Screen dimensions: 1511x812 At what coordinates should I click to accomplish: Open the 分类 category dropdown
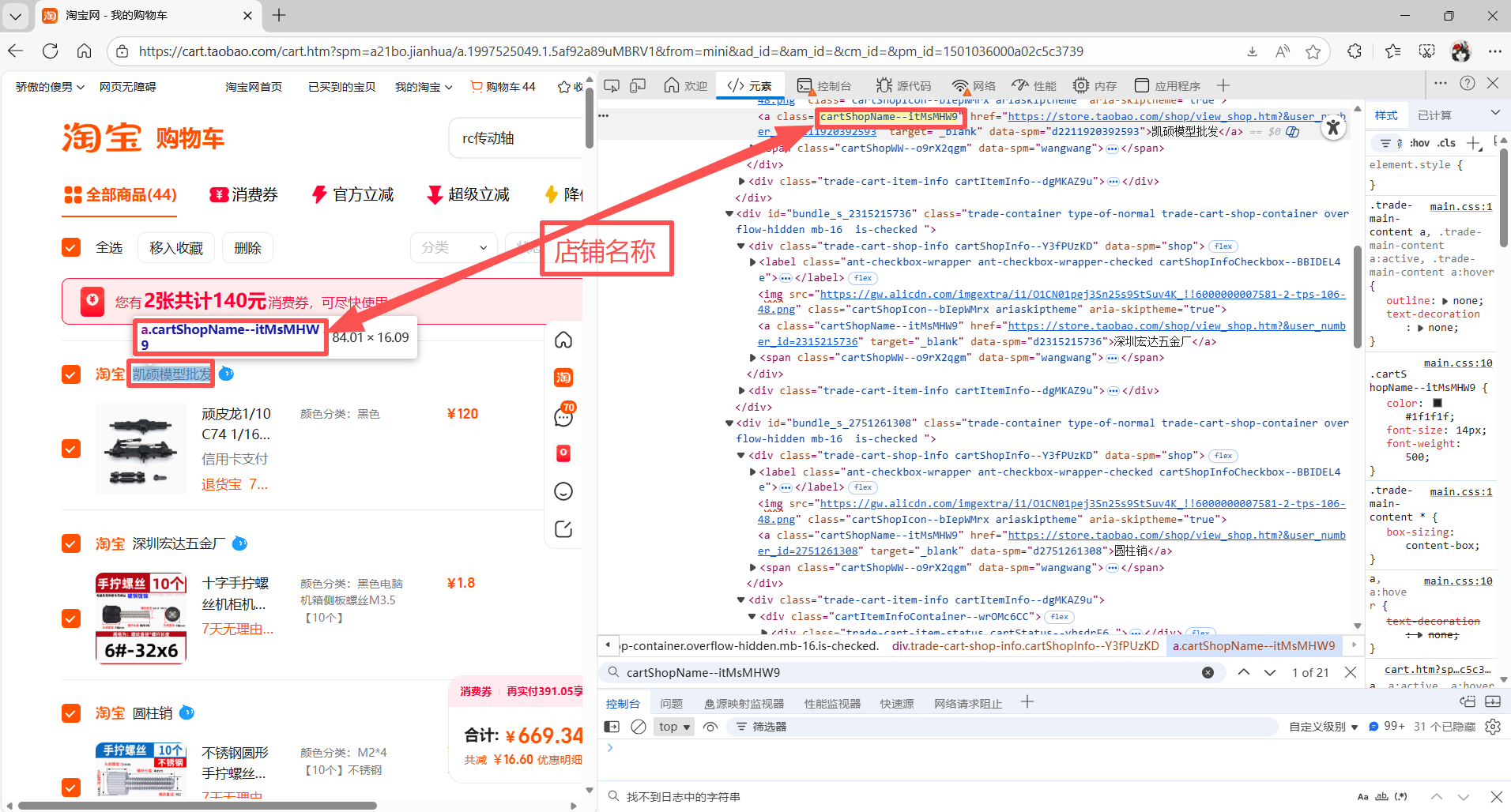click(454, 247)
